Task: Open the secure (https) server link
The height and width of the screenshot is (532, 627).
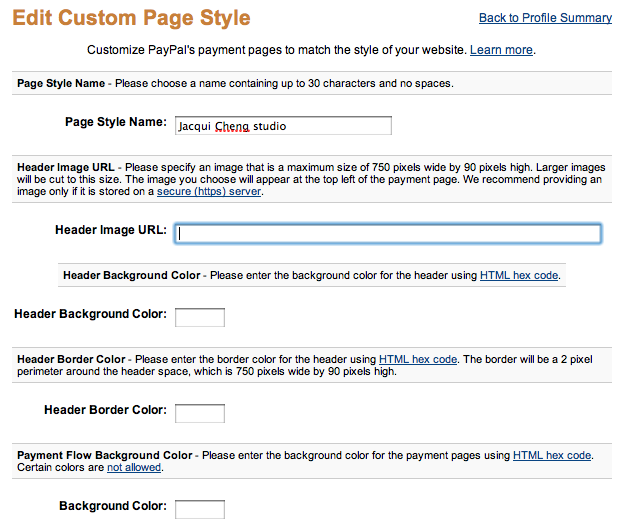Action: (x=209, y=191)
